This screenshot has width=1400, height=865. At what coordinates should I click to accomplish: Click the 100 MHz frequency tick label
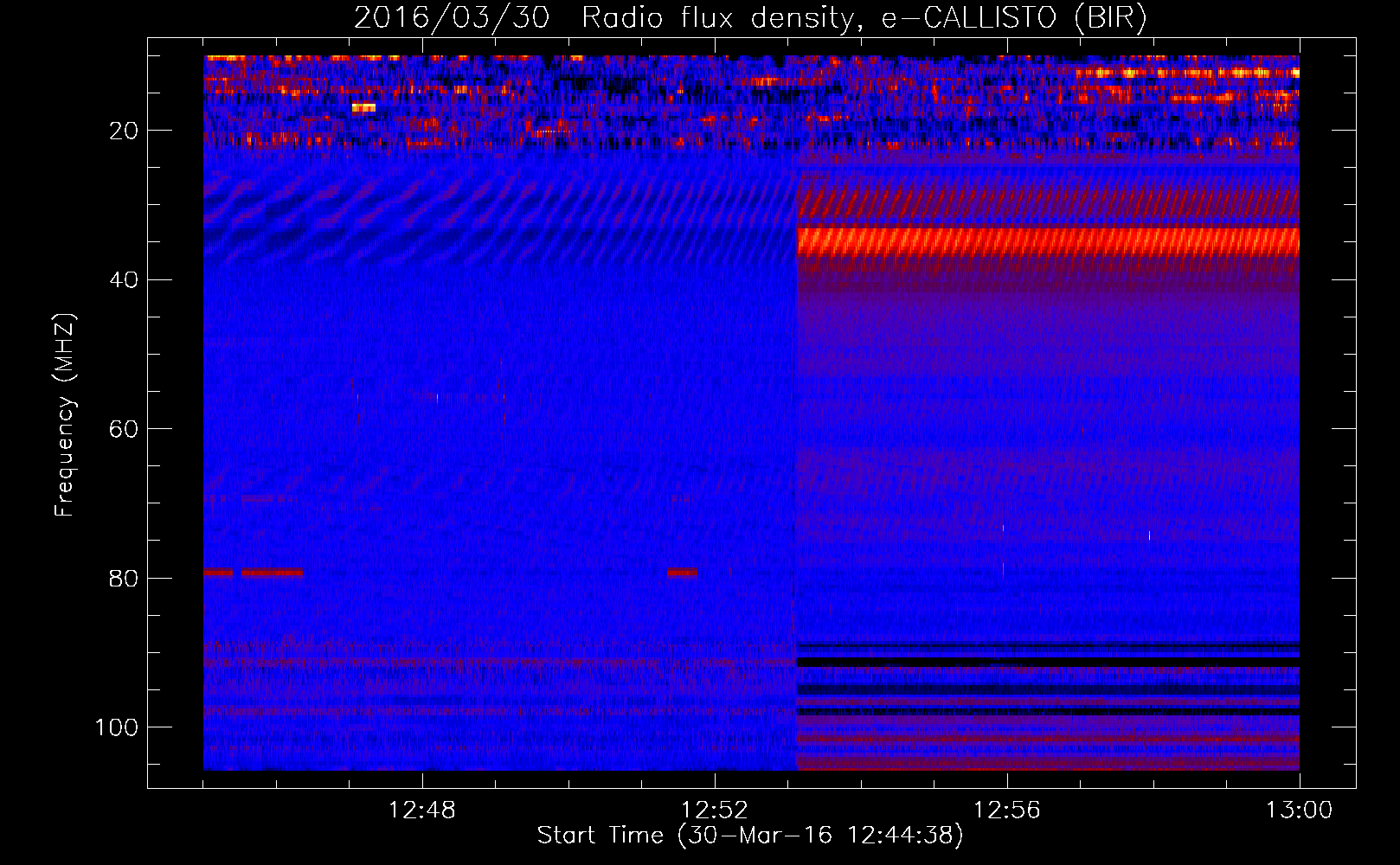click(117, 727)
